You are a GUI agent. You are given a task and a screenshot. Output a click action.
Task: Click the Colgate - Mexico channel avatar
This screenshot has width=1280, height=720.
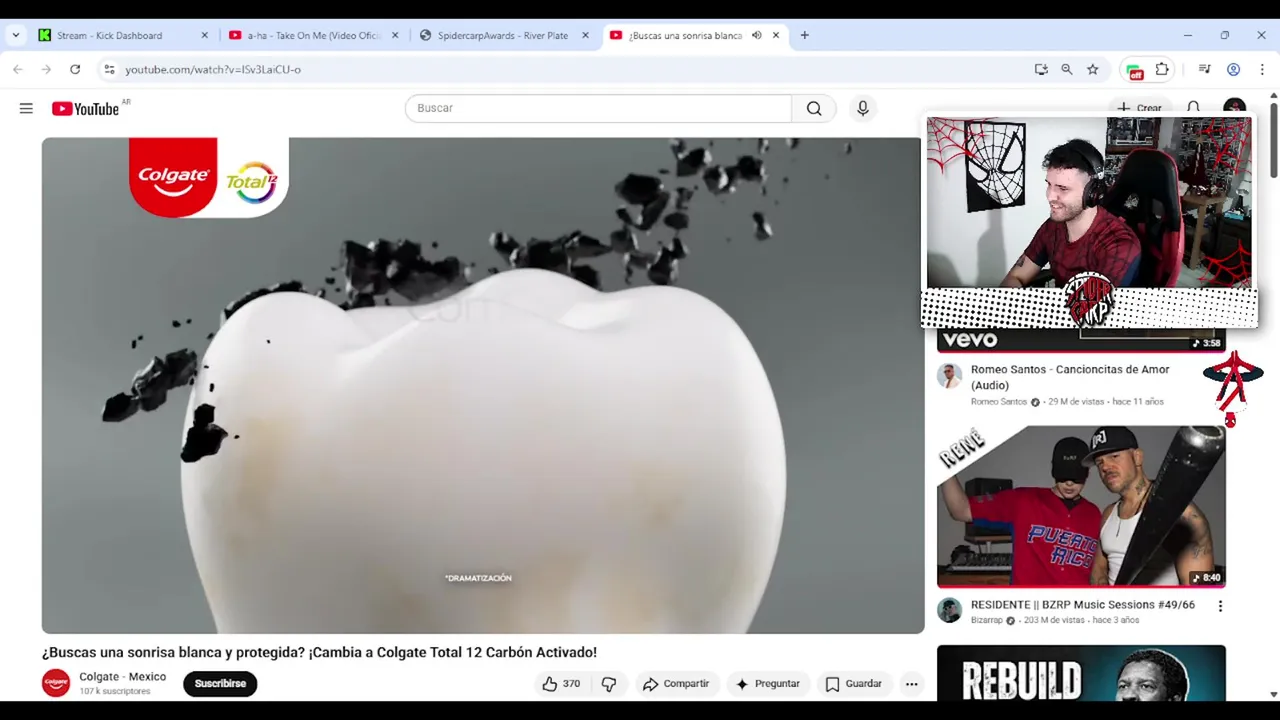pyautogui.click(x=56, y=683)
